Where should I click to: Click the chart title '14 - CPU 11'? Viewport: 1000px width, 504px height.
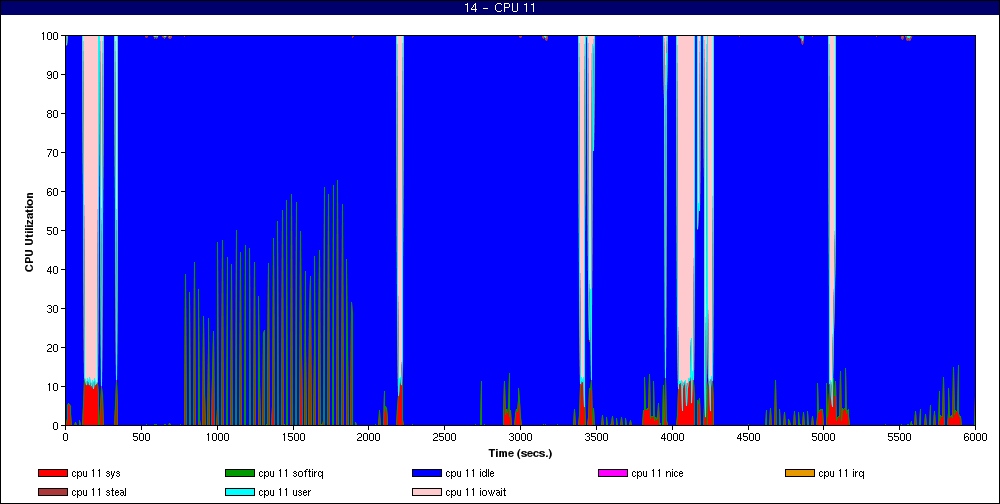coord(499,8)
